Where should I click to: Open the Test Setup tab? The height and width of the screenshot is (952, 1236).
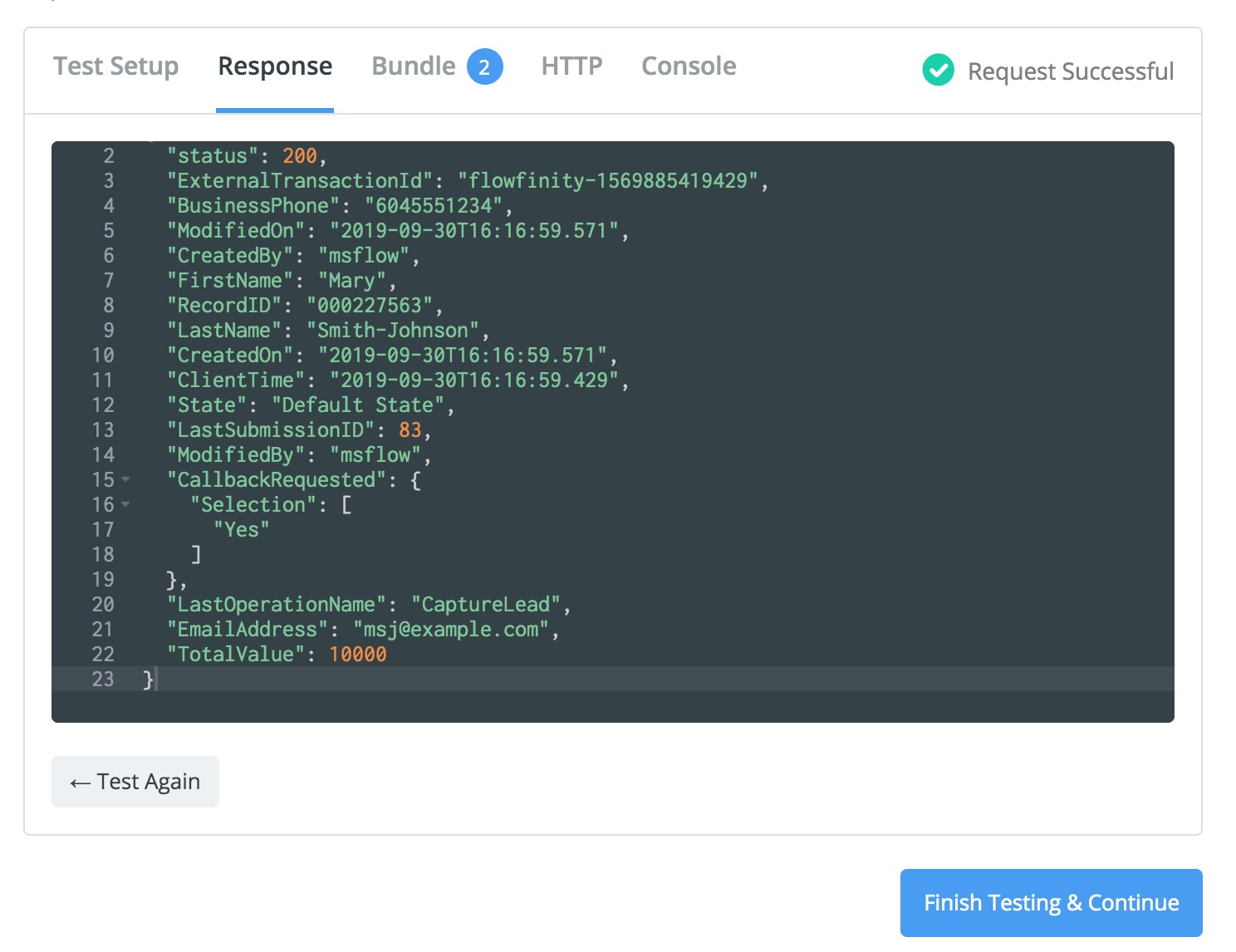click(115, 66)
